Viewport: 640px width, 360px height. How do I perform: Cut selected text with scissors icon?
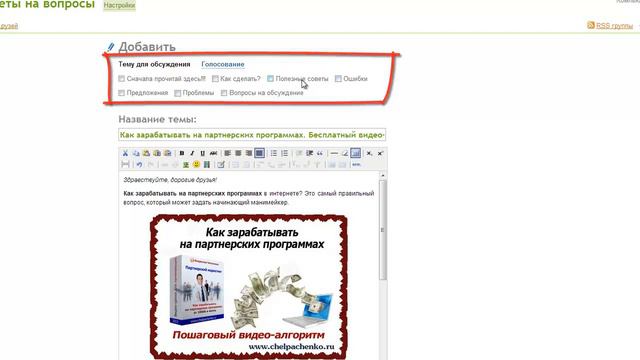125,153
